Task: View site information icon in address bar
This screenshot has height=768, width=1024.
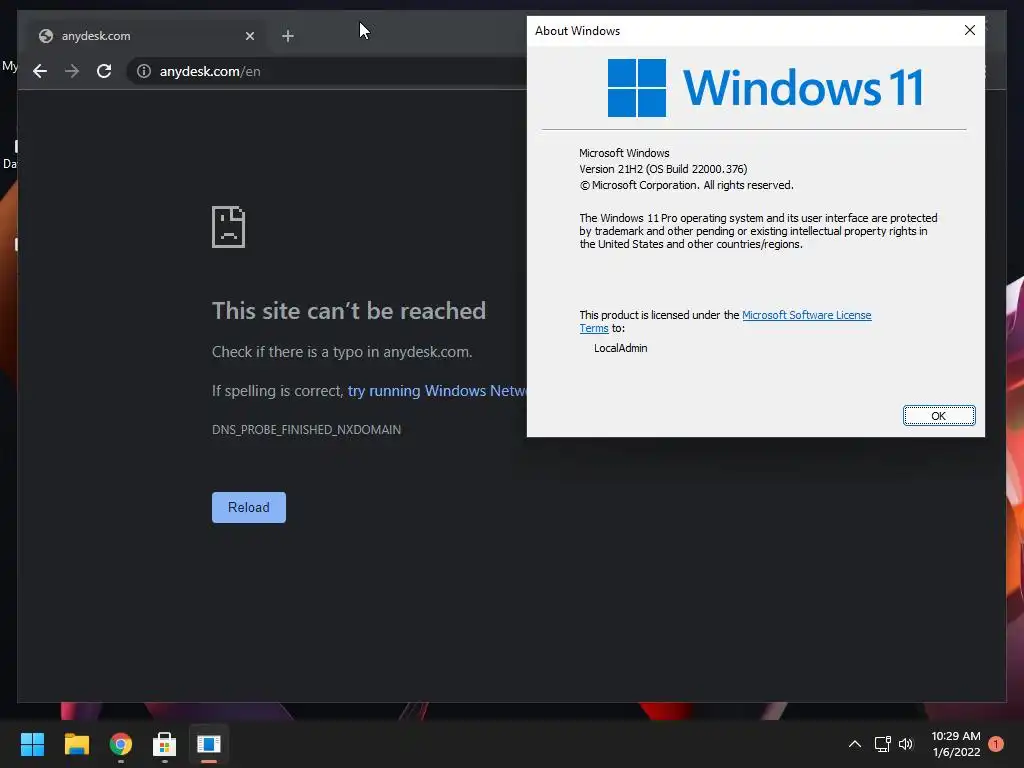Action: click(144, 71)
